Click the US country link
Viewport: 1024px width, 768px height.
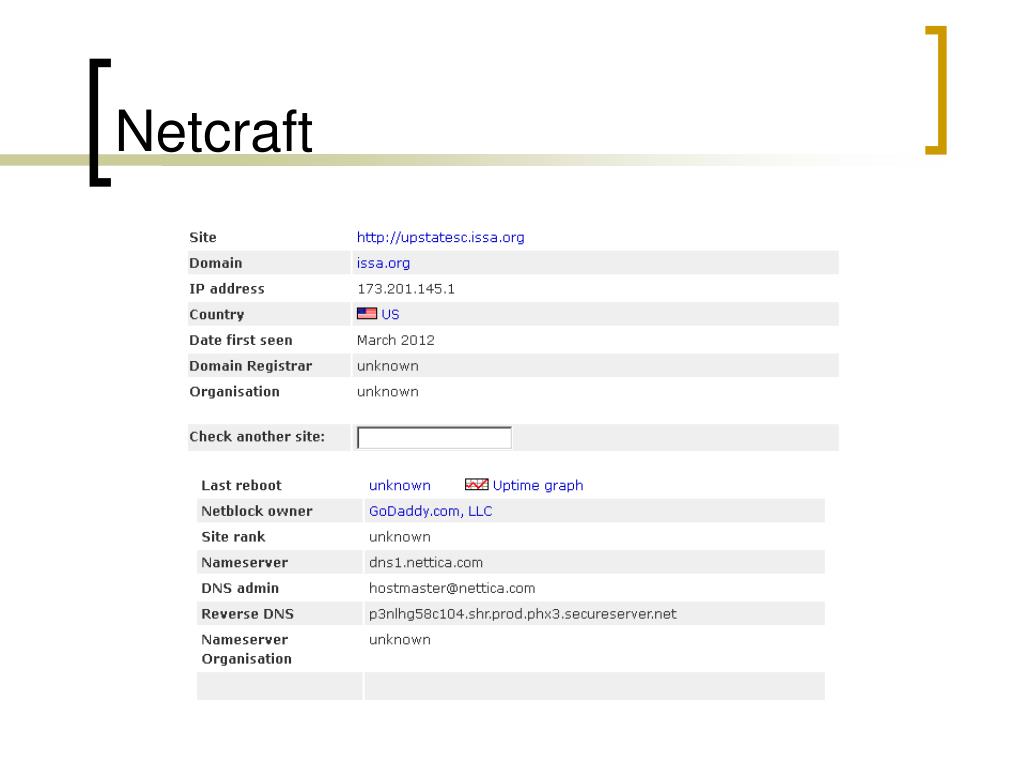pos(390,314)
